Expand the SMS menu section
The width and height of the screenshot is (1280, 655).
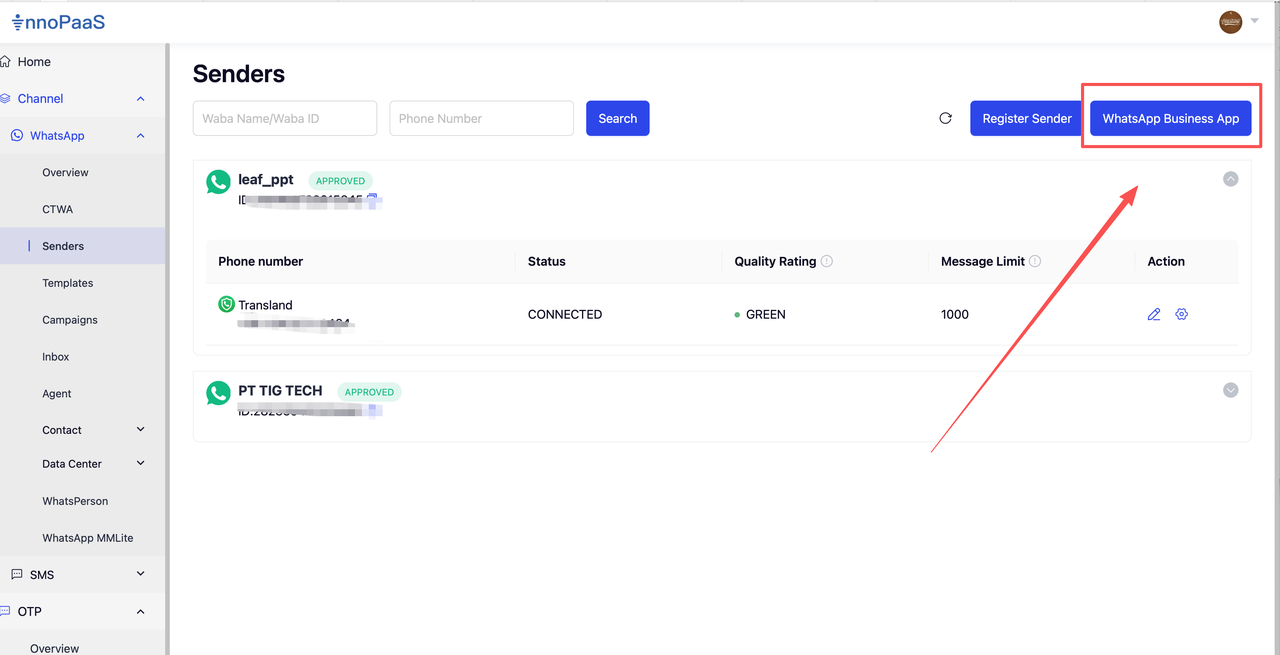140,574
